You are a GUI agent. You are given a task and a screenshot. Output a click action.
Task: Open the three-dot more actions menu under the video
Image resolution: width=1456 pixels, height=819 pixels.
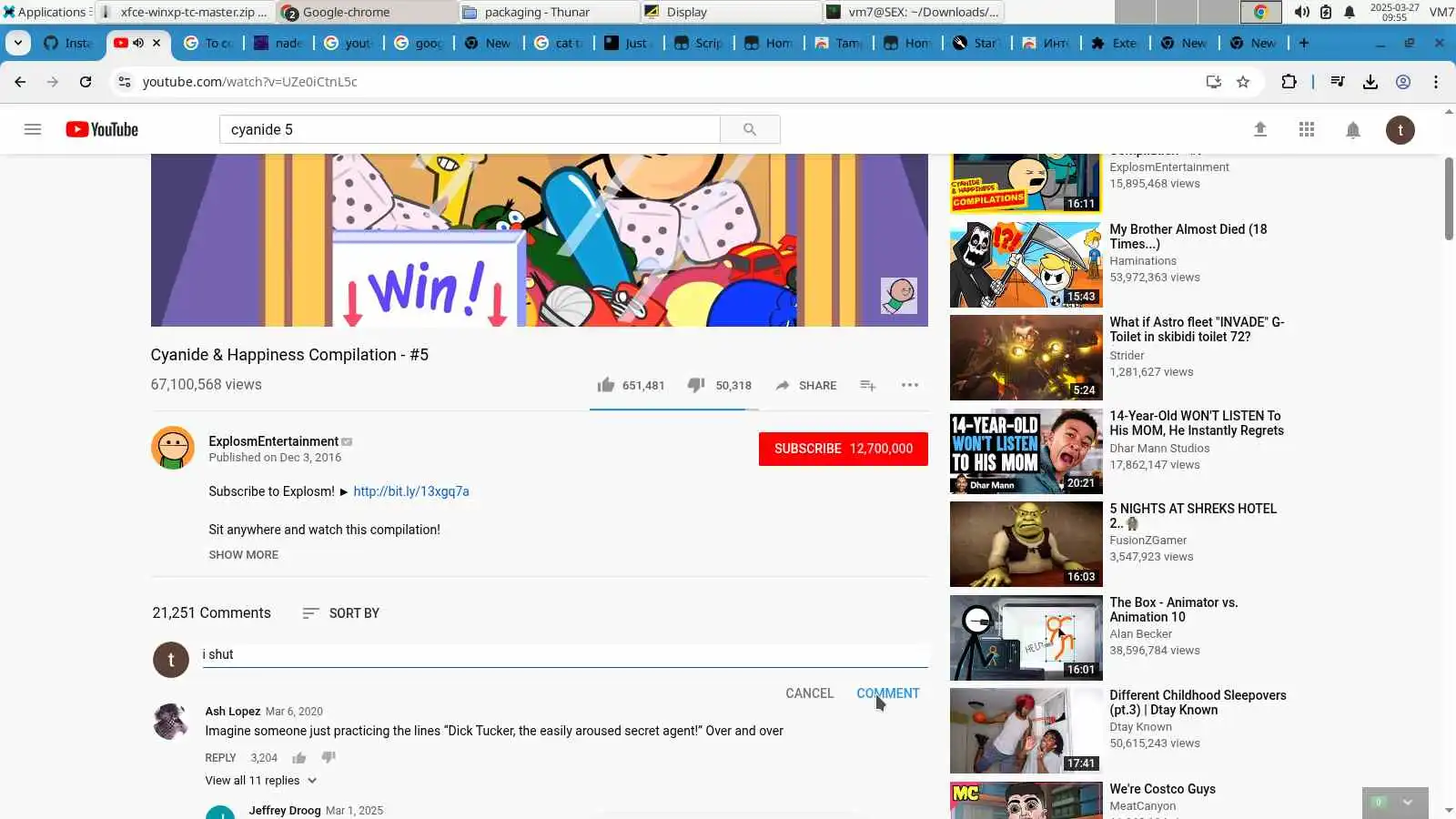point(910,385)
